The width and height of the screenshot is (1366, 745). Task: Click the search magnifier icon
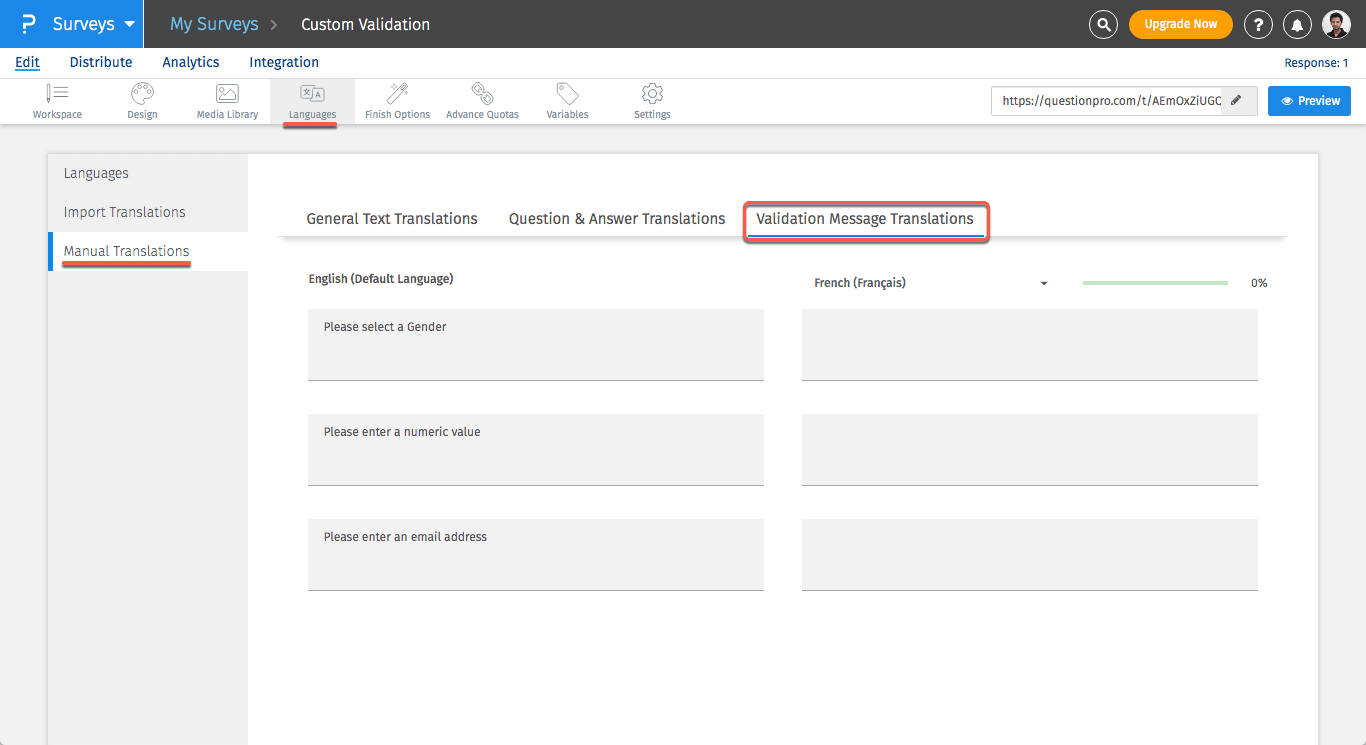click(x=1103, y=24)
